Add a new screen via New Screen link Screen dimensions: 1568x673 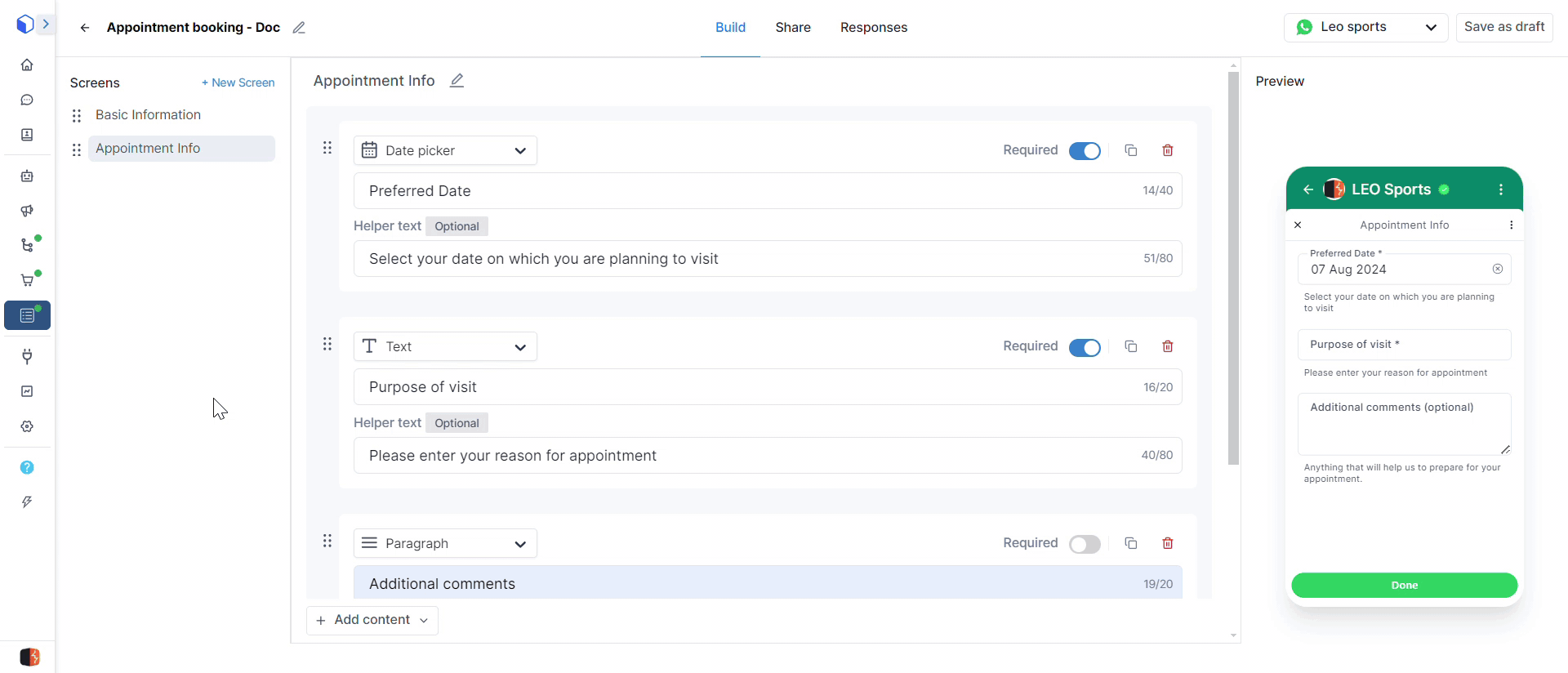tap(238, 82)
